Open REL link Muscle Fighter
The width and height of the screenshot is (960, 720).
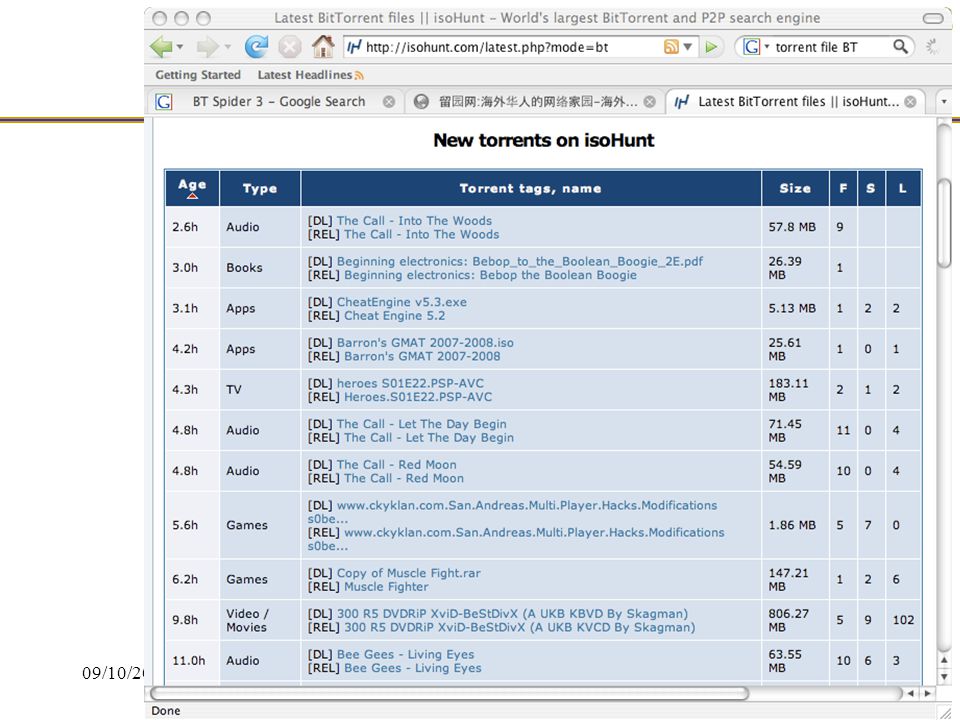click(386, 587)
